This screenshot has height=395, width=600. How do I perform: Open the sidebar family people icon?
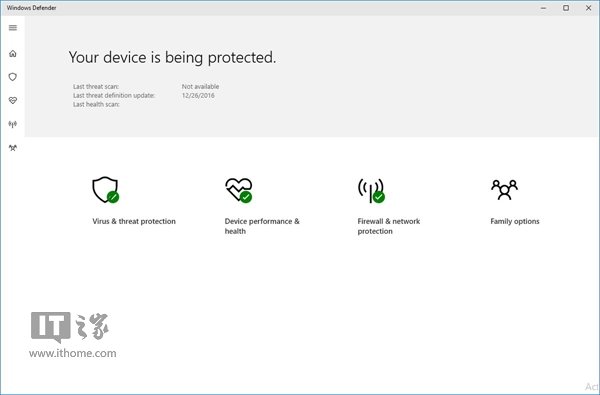(x=13, y=148)
